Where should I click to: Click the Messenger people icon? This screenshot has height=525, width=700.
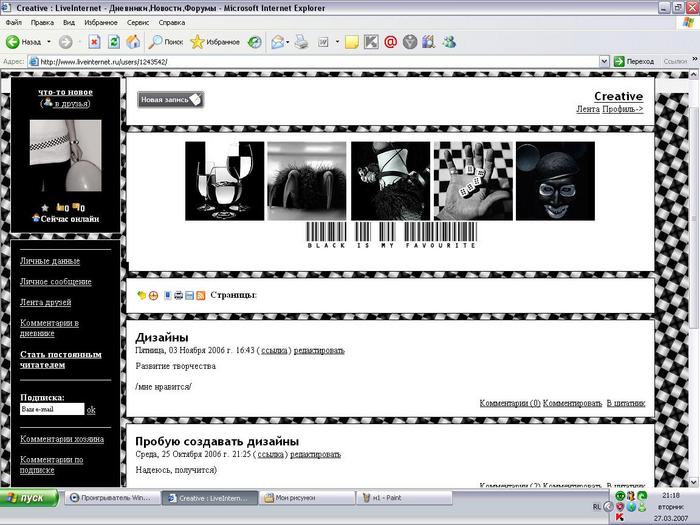[x=449, y=42]
